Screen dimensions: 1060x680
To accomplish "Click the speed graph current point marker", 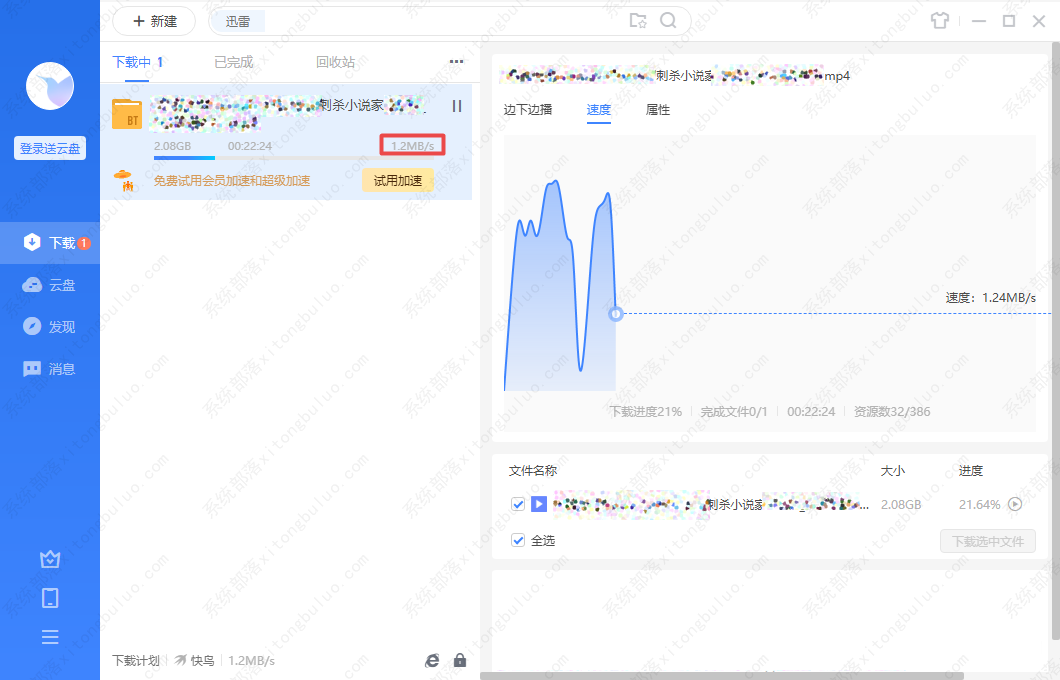I will click(615, 314).
